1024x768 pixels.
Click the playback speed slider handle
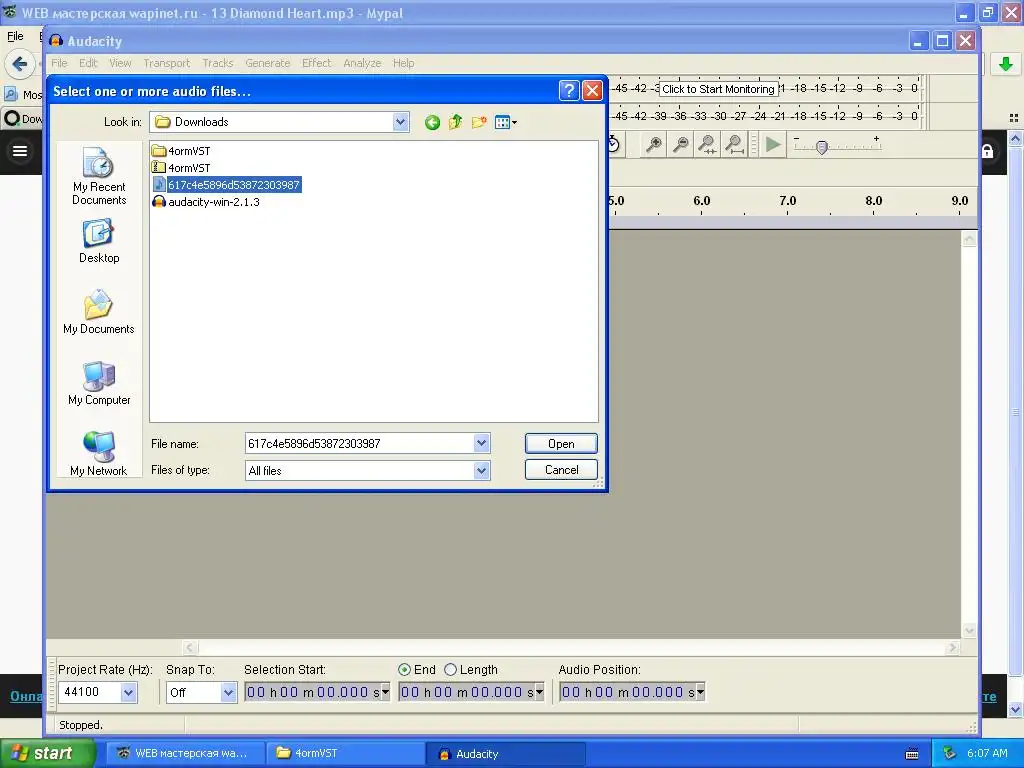(822, 147)
